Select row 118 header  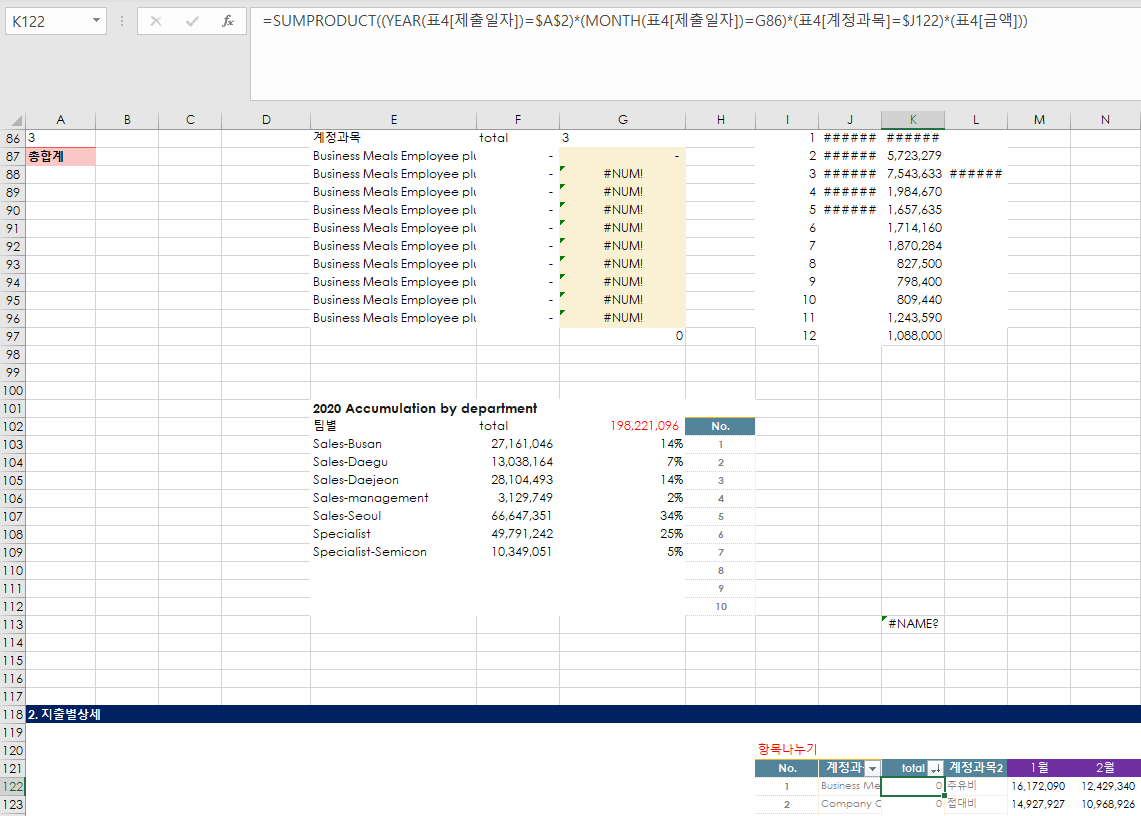[x=13, y=715]
